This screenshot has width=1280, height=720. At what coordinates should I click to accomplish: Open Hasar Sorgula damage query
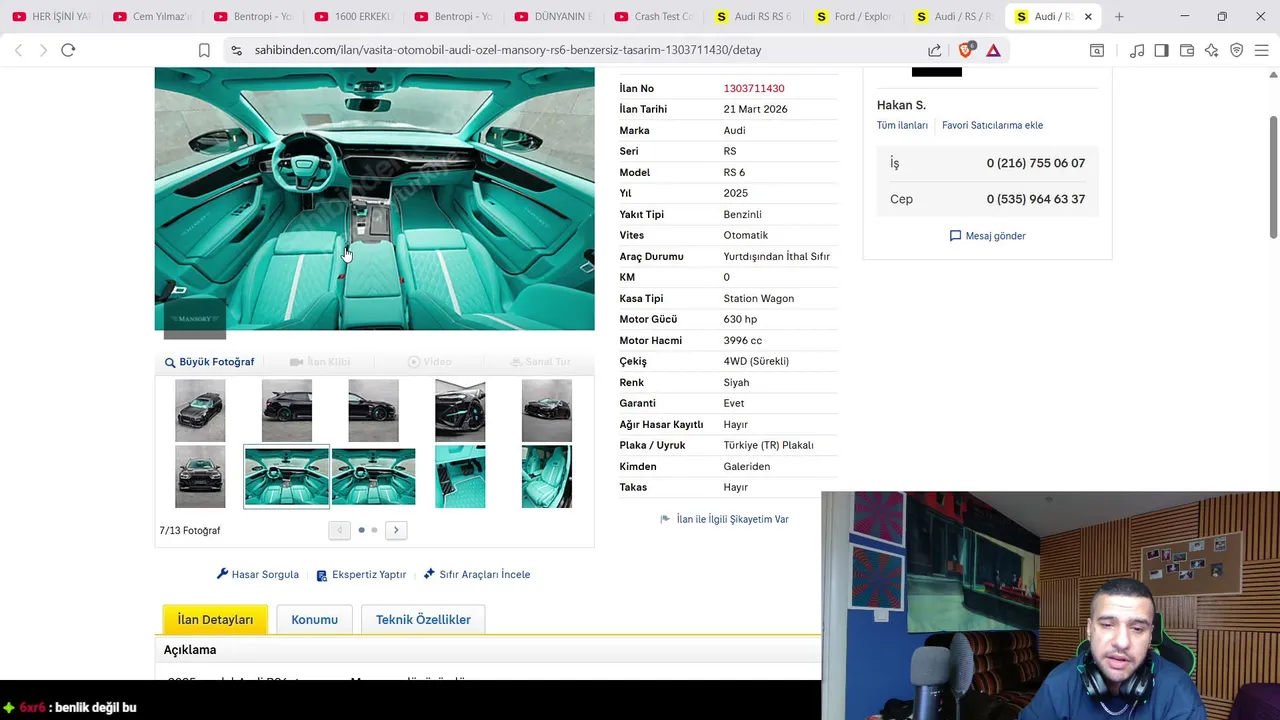(x=258, y=575)
